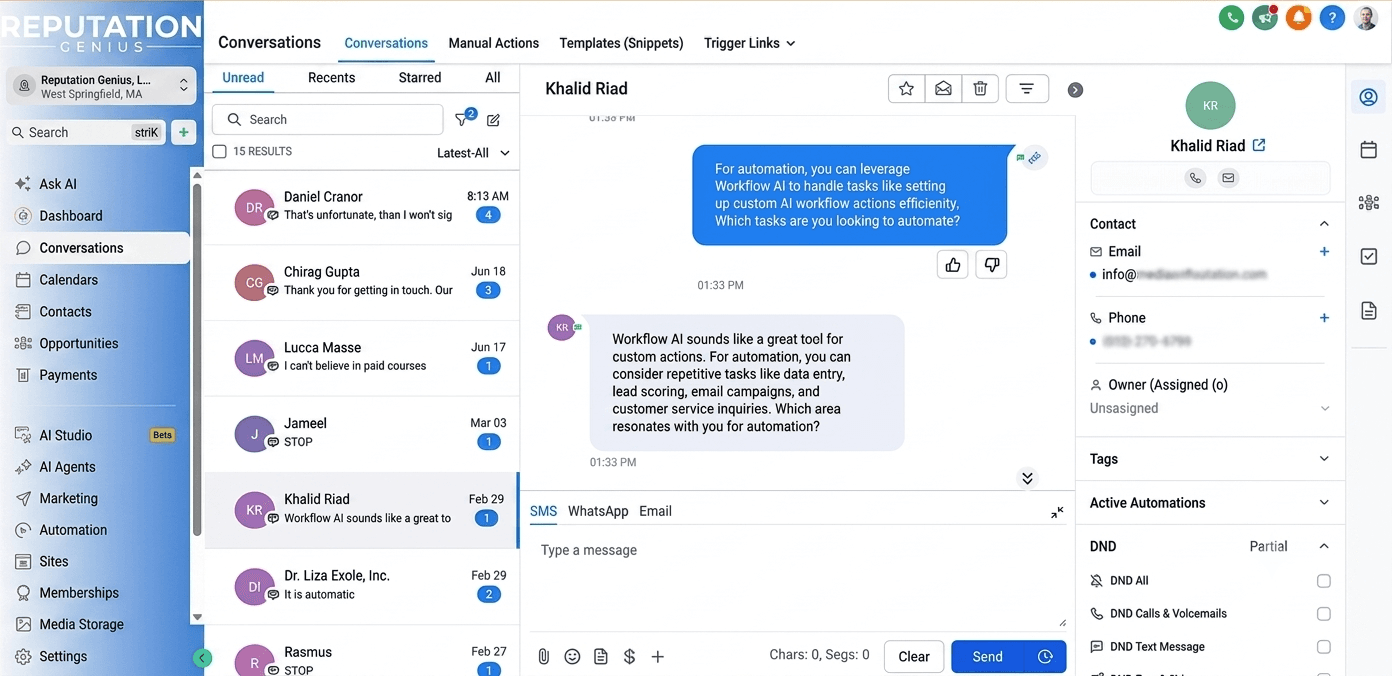Click the Clear button
The width and height of the screenshot is (1392, 676).
tap(914, 657)
